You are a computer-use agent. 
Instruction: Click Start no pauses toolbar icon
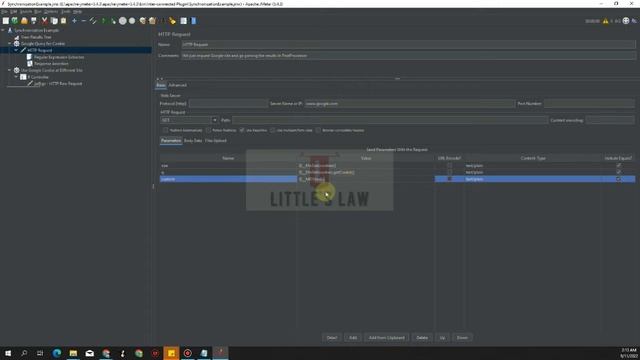(113, 21)
